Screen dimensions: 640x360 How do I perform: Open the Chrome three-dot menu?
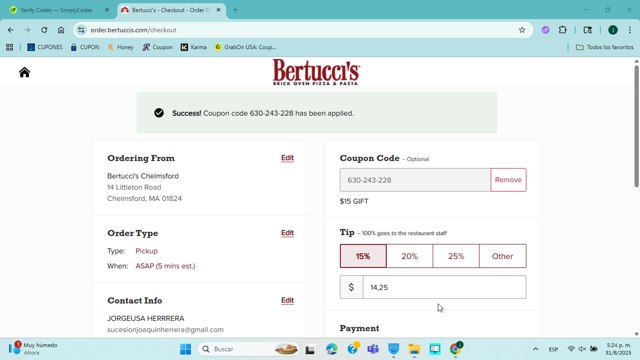coord(630,30)
